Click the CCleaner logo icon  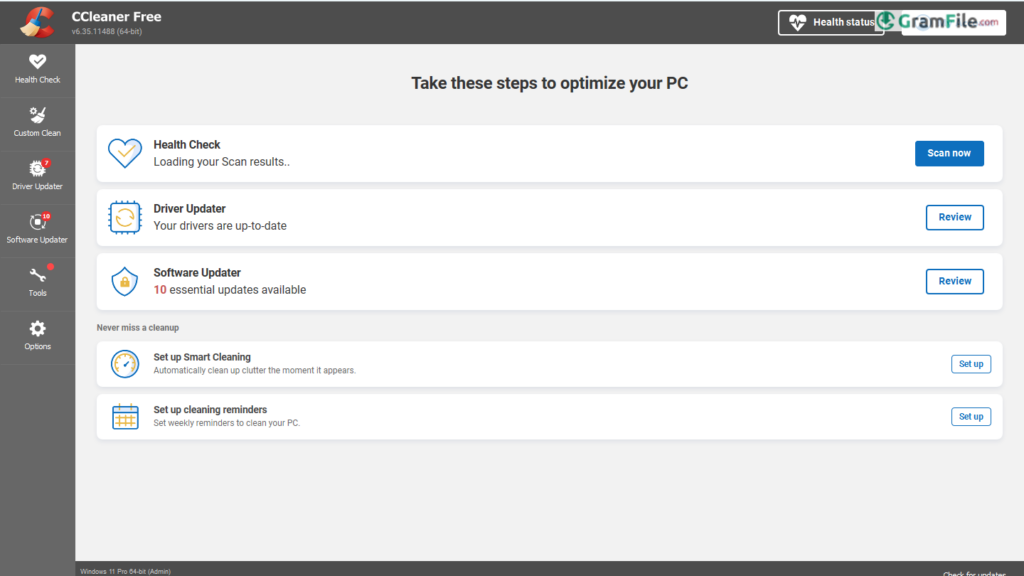[37, 21]
